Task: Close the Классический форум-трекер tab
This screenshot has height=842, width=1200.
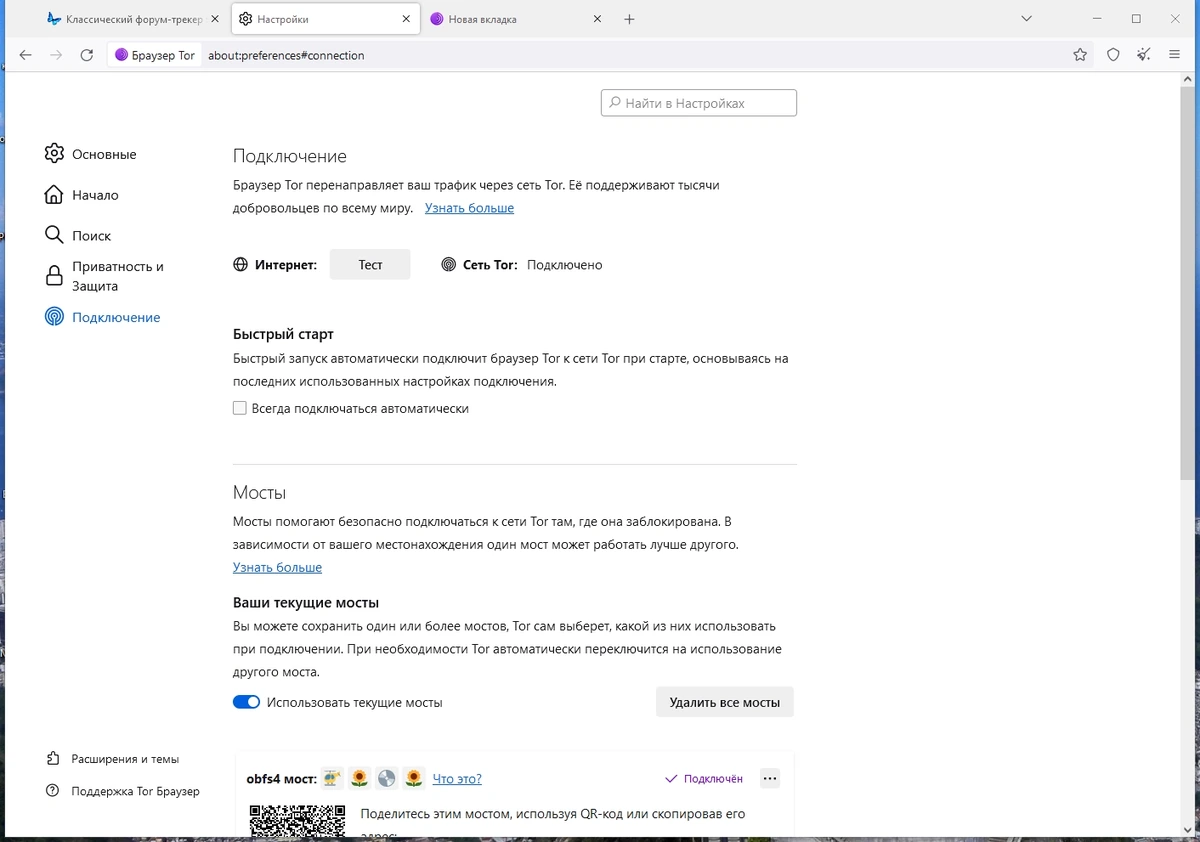Action: pyautogui.click(x=214, y=19)
